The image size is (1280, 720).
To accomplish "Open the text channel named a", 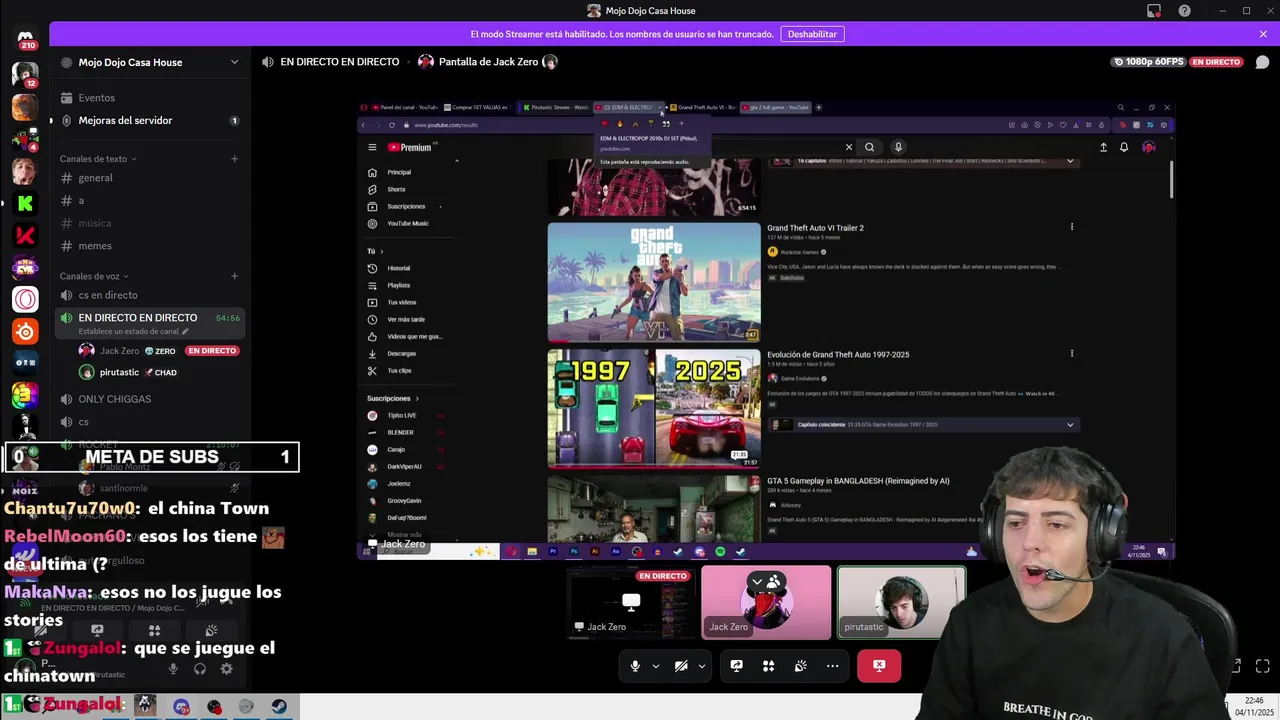I will tap(150, 201).
